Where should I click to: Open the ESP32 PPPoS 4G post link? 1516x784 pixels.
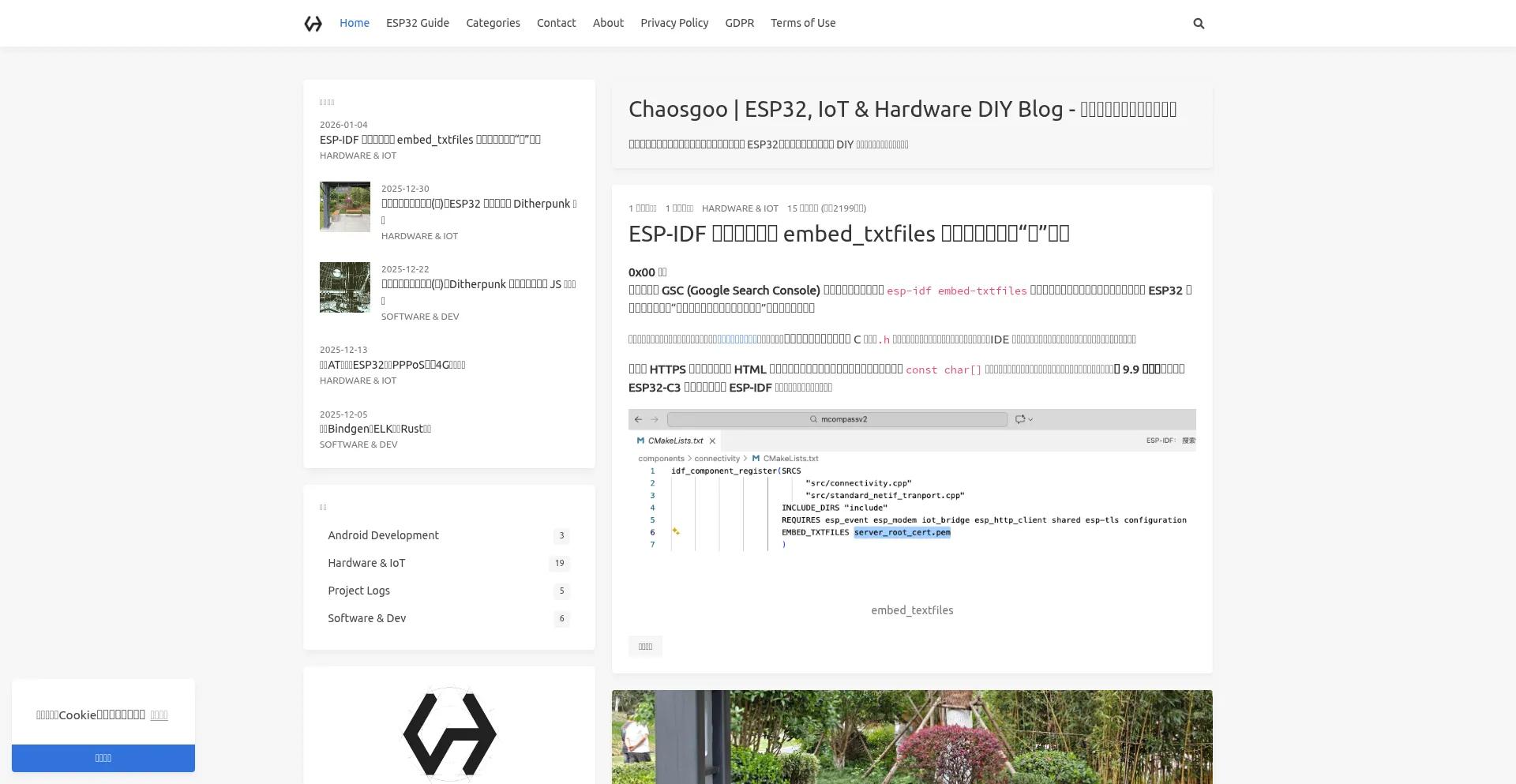click(x=392, y=365)
